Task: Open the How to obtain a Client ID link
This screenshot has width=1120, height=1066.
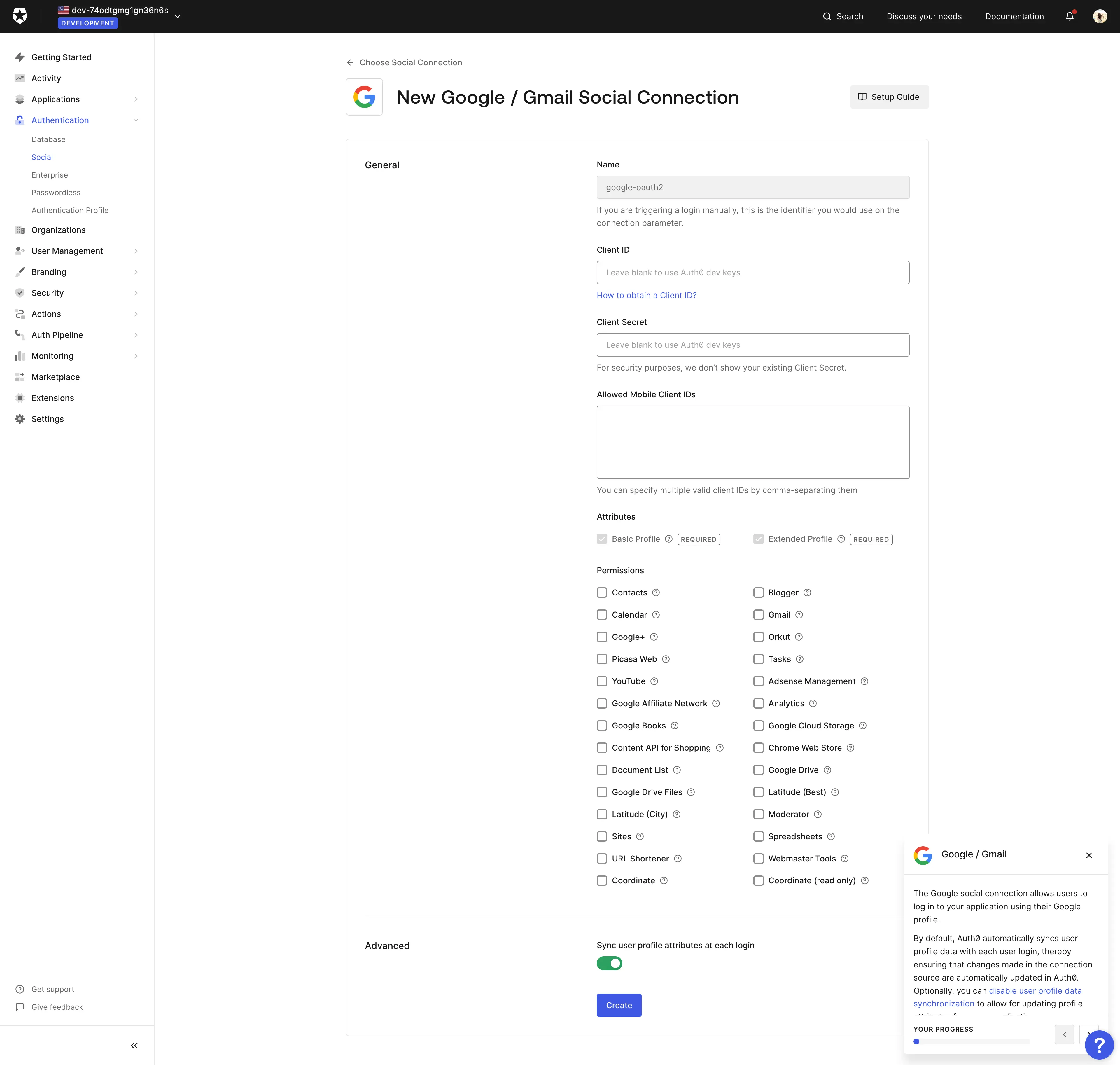Action: pyautogui.click(x=646, y=295)
